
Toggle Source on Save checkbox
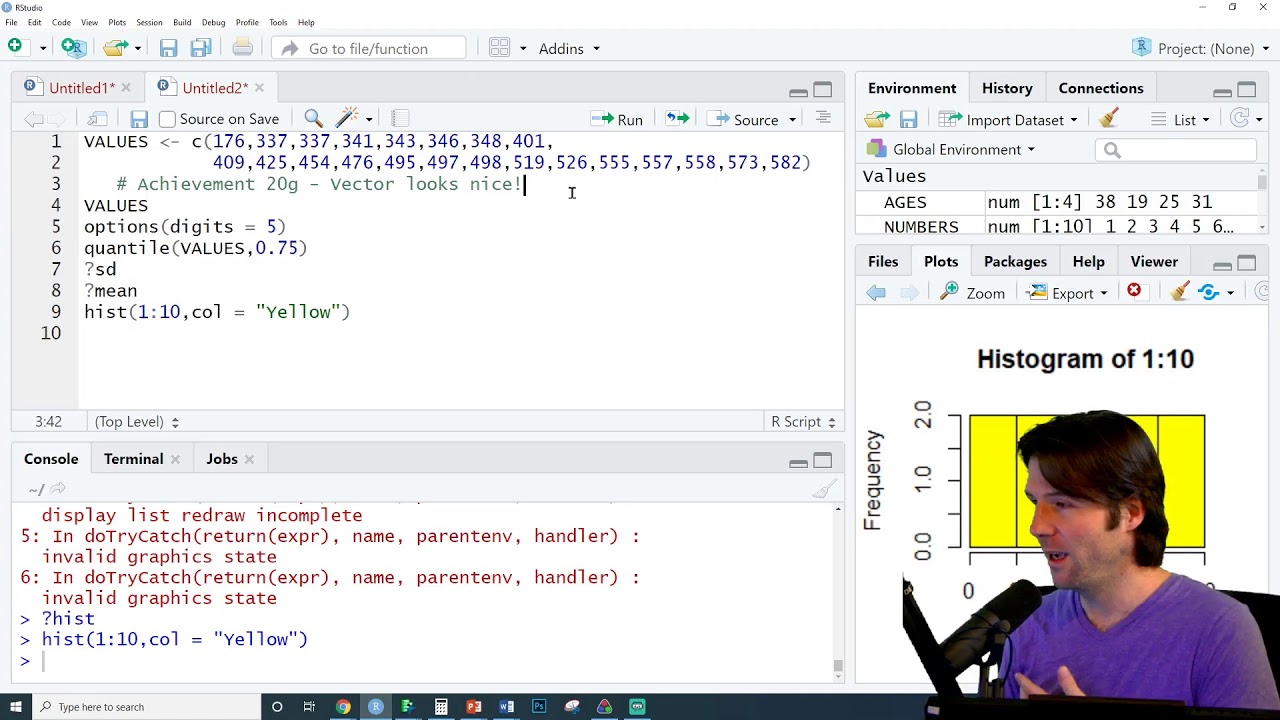coord(167,119)
